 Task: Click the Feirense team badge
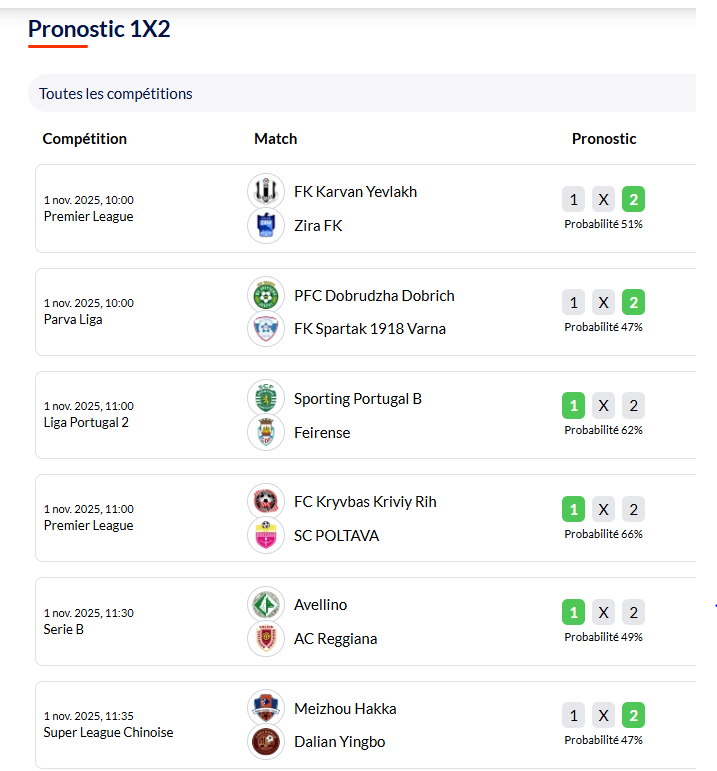(266, 432)
